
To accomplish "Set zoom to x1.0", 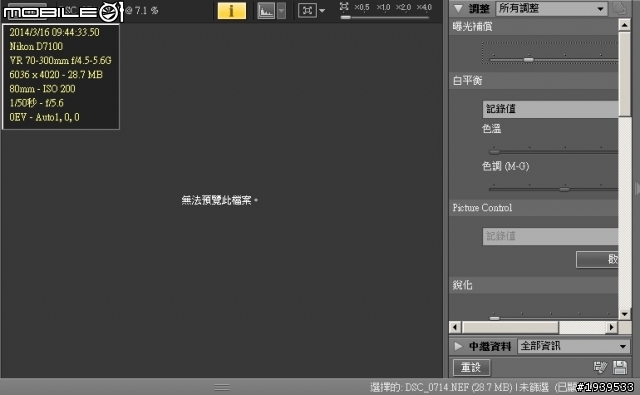I will click(x=383, y=7).
